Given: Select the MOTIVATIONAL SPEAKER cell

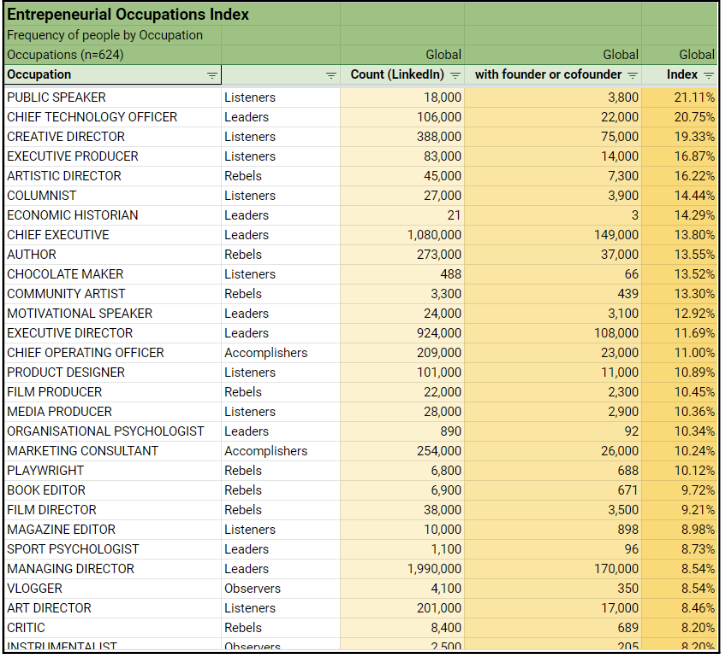Looking at the screenshot, I should 113,314.
